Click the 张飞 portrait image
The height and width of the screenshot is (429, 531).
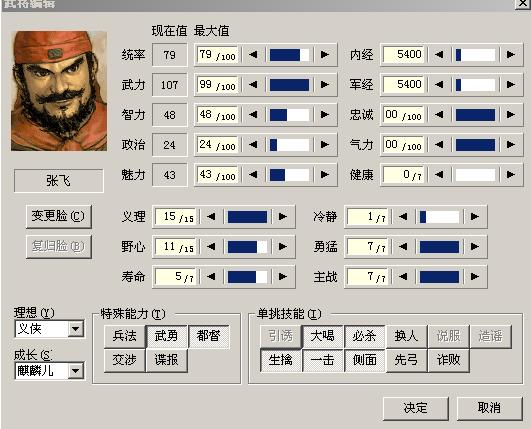pyautogui.click(x=59, y=91)
